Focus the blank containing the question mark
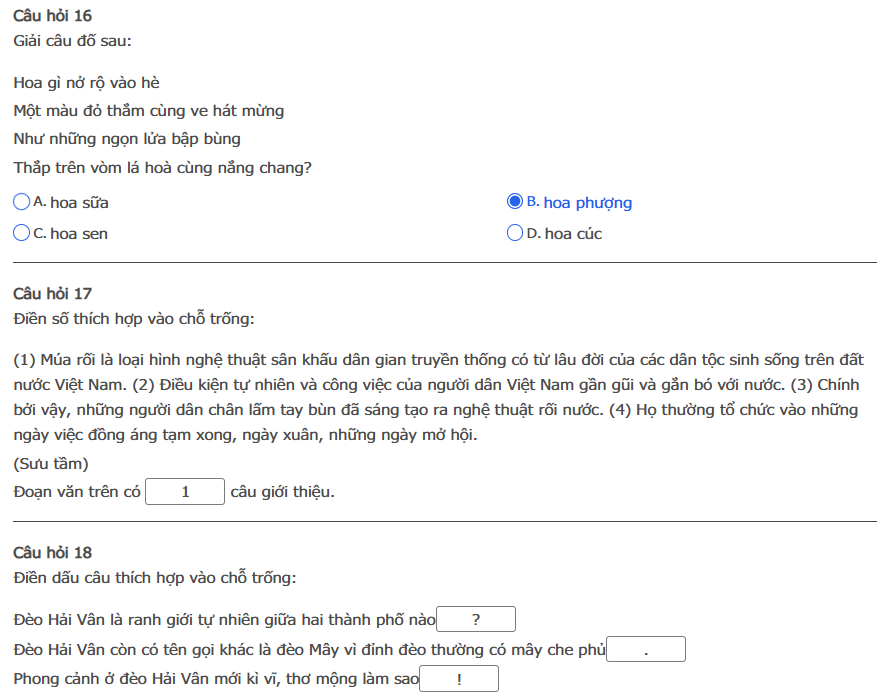Image resolution: width=880 pixels, height=695 pixels. click(x=475, y=619)
